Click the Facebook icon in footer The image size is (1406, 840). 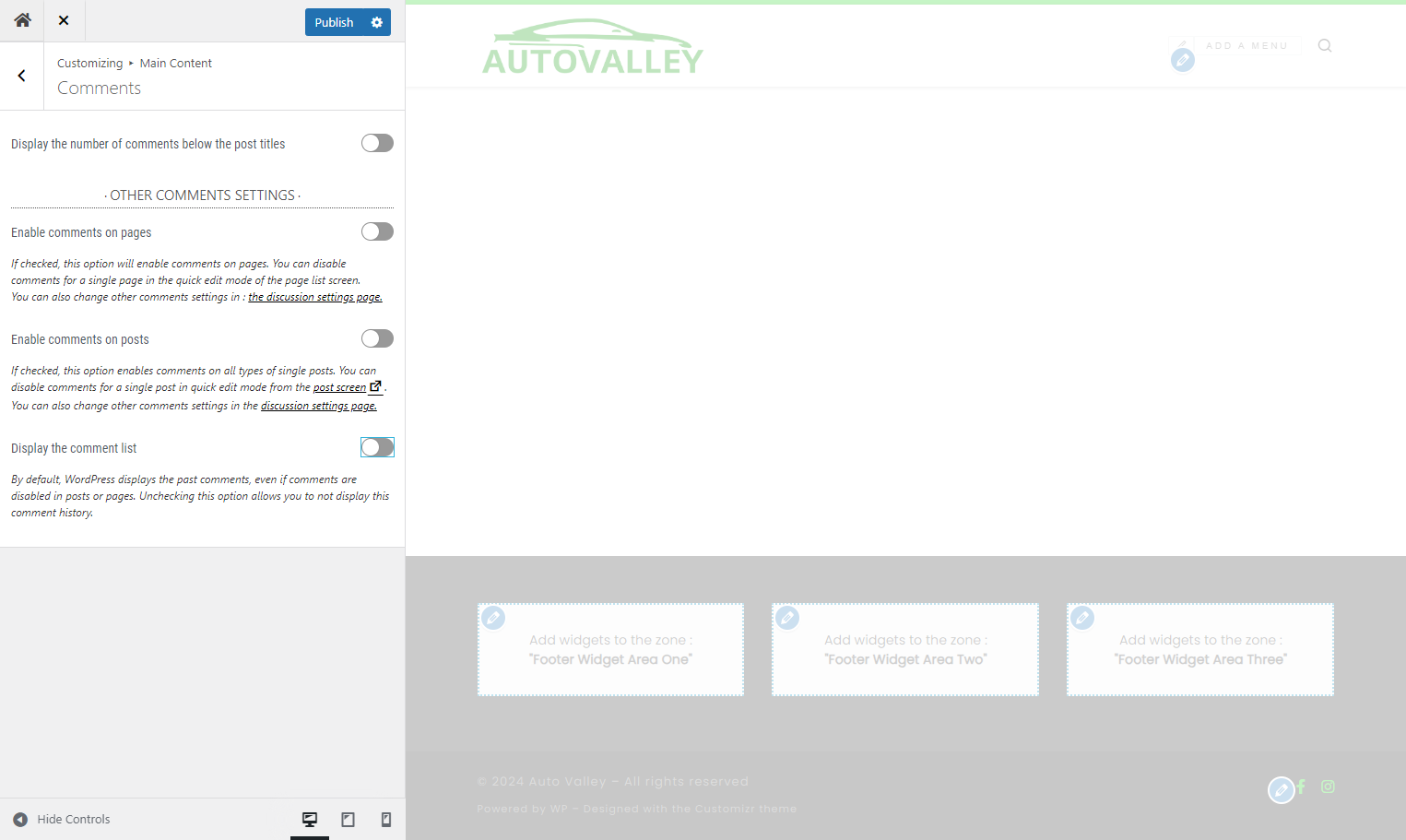point(1301,787)
